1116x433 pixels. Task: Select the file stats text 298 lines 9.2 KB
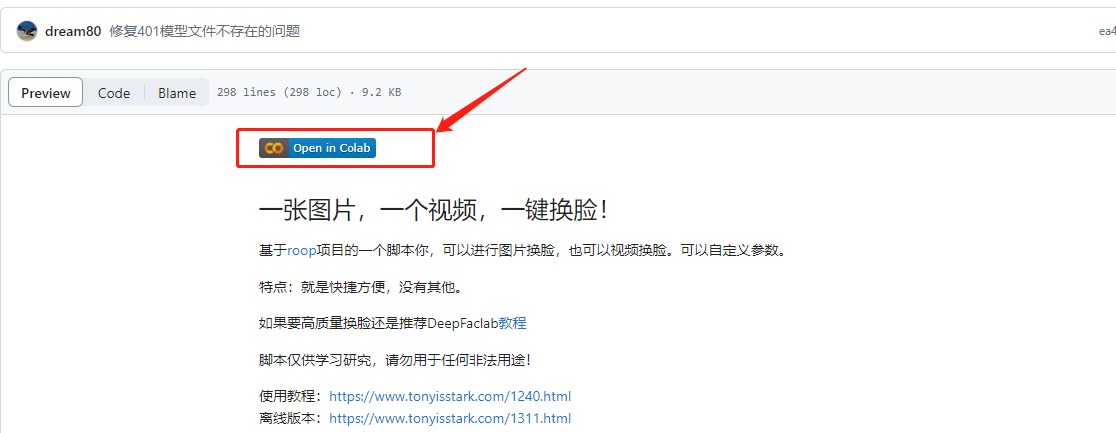[x=309, y=93]
